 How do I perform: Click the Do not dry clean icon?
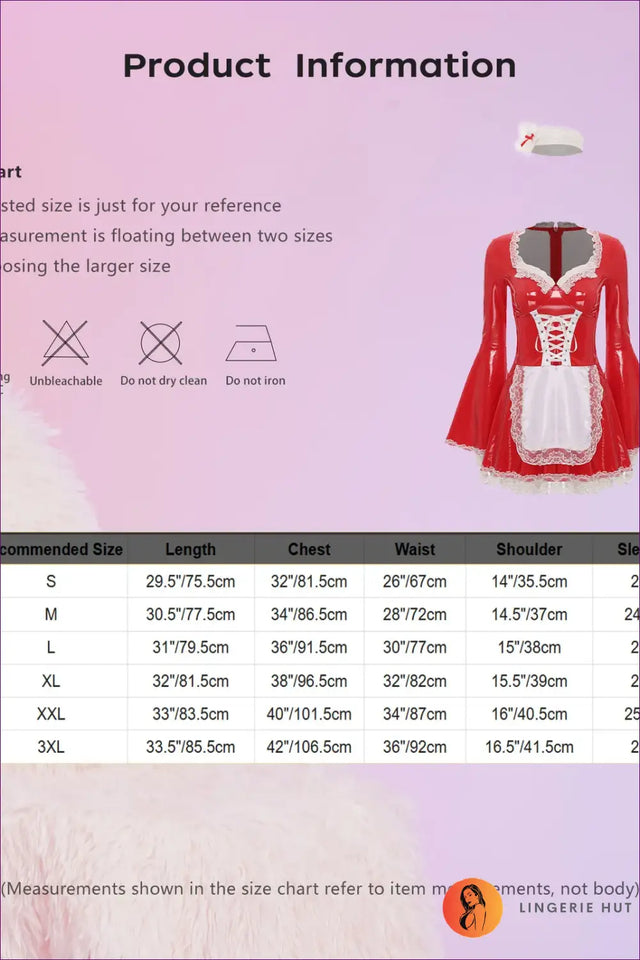(x=160, y=343)
